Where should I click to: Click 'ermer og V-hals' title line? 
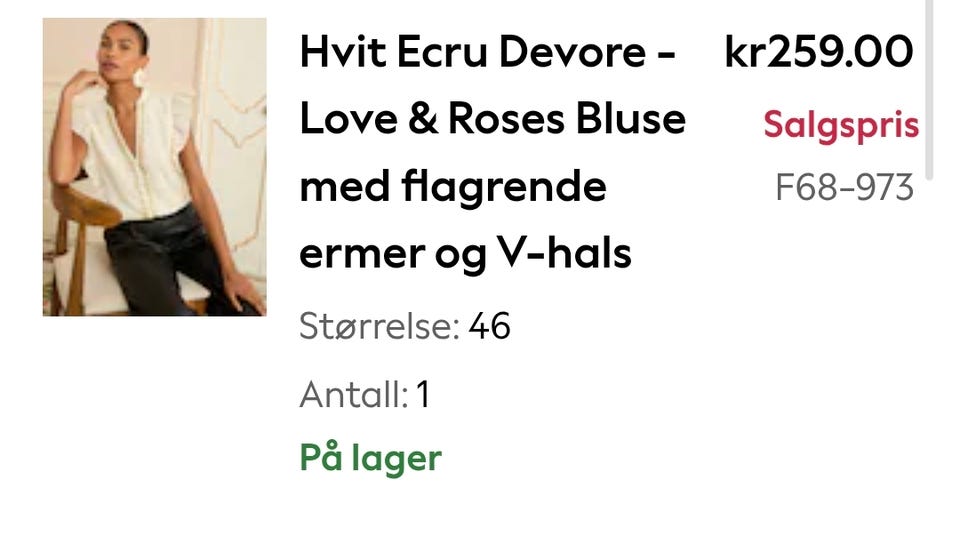tap(465, 254)
